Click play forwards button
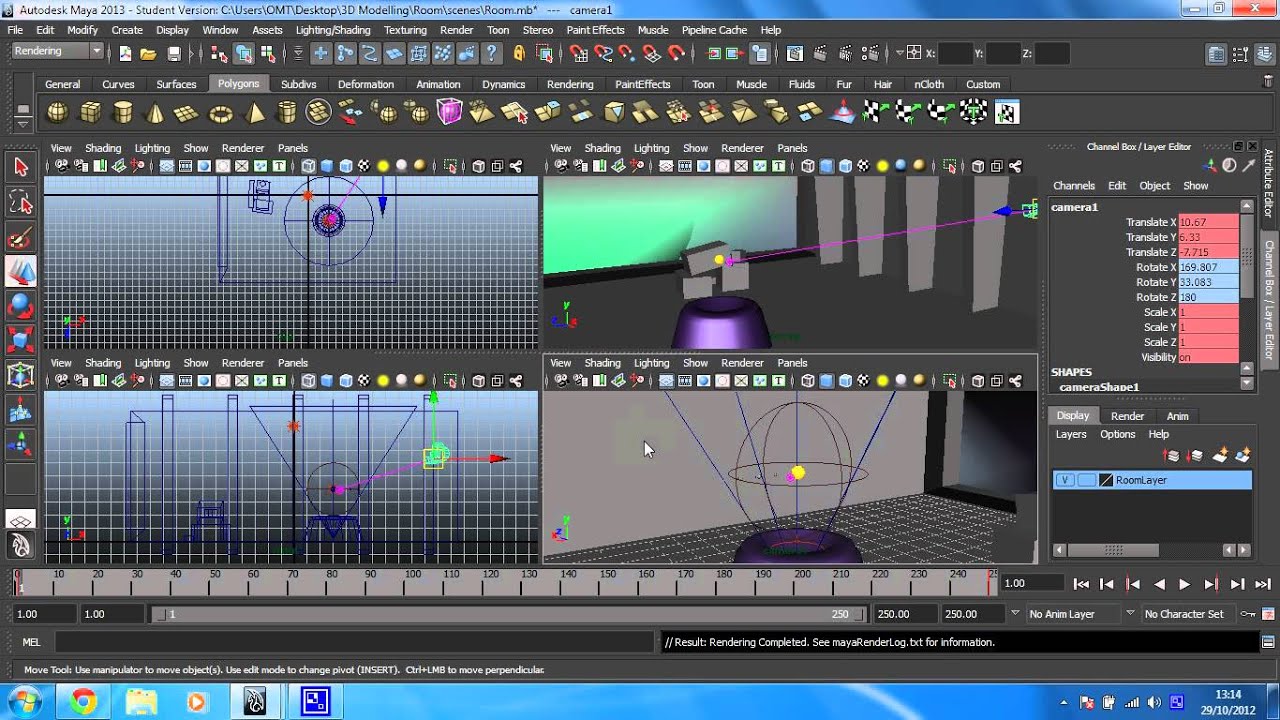Image resolution: width=1280 pixels, height=720 pixels. pyautogui.click(x=1185, y=584)
